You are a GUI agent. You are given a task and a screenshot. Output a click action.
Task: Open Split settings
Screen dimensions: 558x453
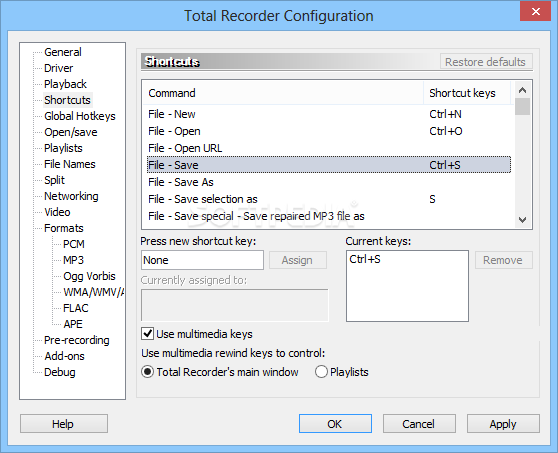point(54,180)
